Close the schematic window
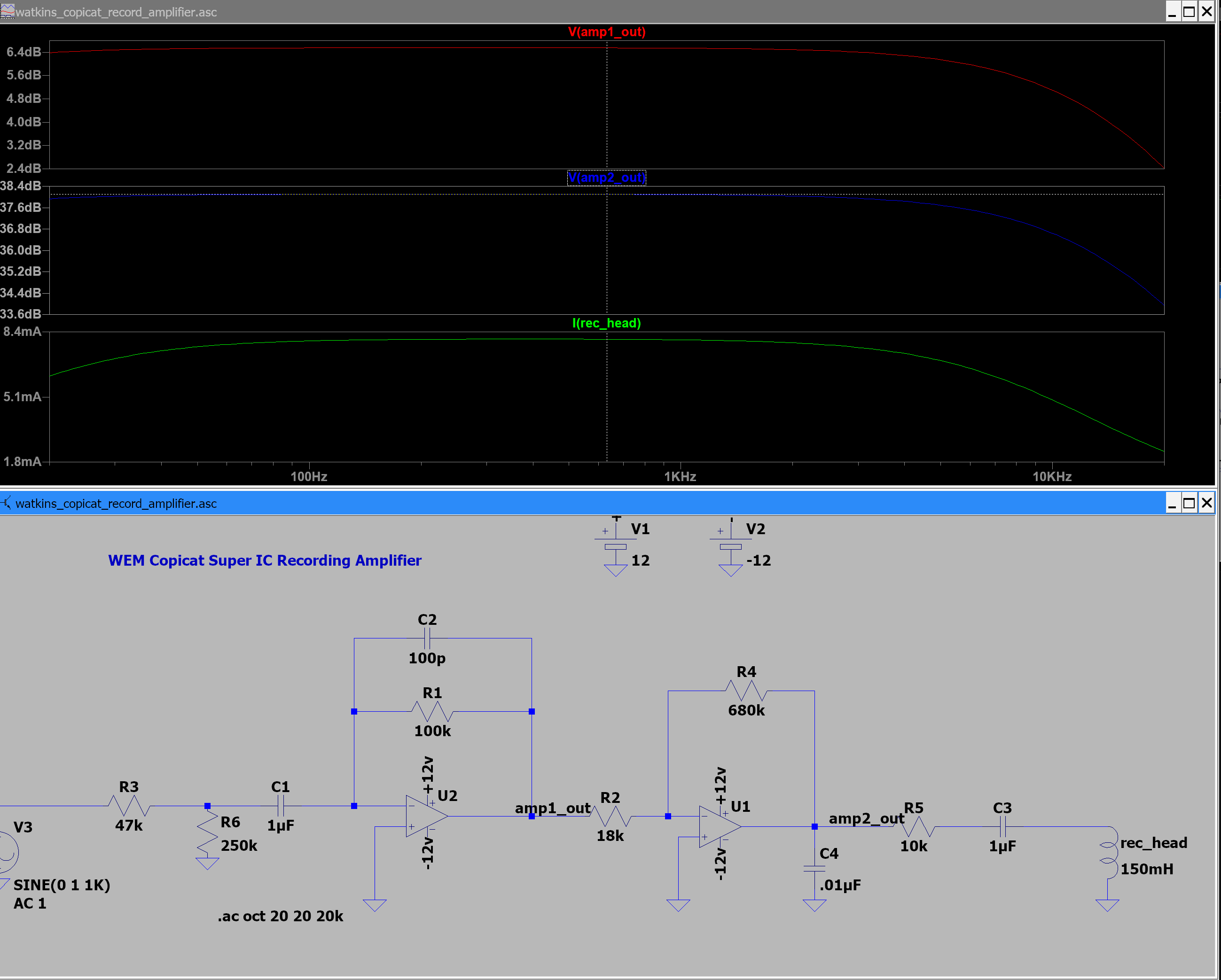This screenshot has height=980, width=1221. tap(1207, 503)
